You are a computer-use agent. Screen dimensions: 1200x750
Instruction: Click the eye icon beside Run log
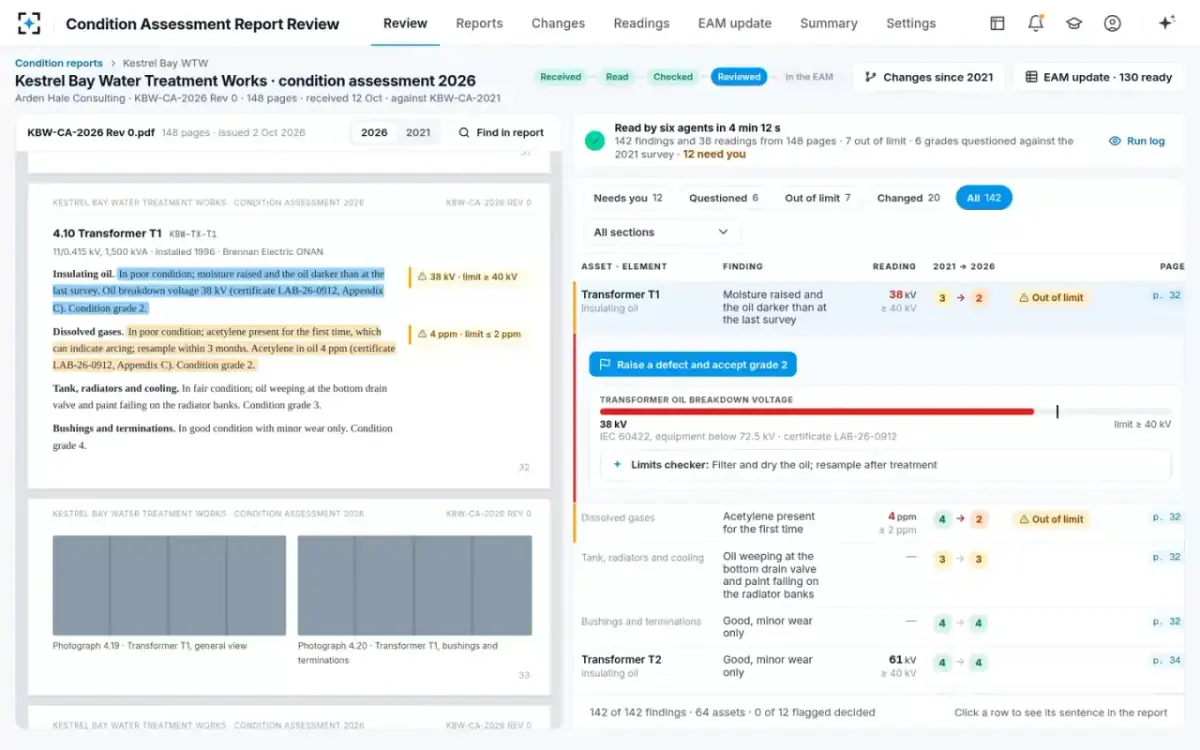(1115, 141)
